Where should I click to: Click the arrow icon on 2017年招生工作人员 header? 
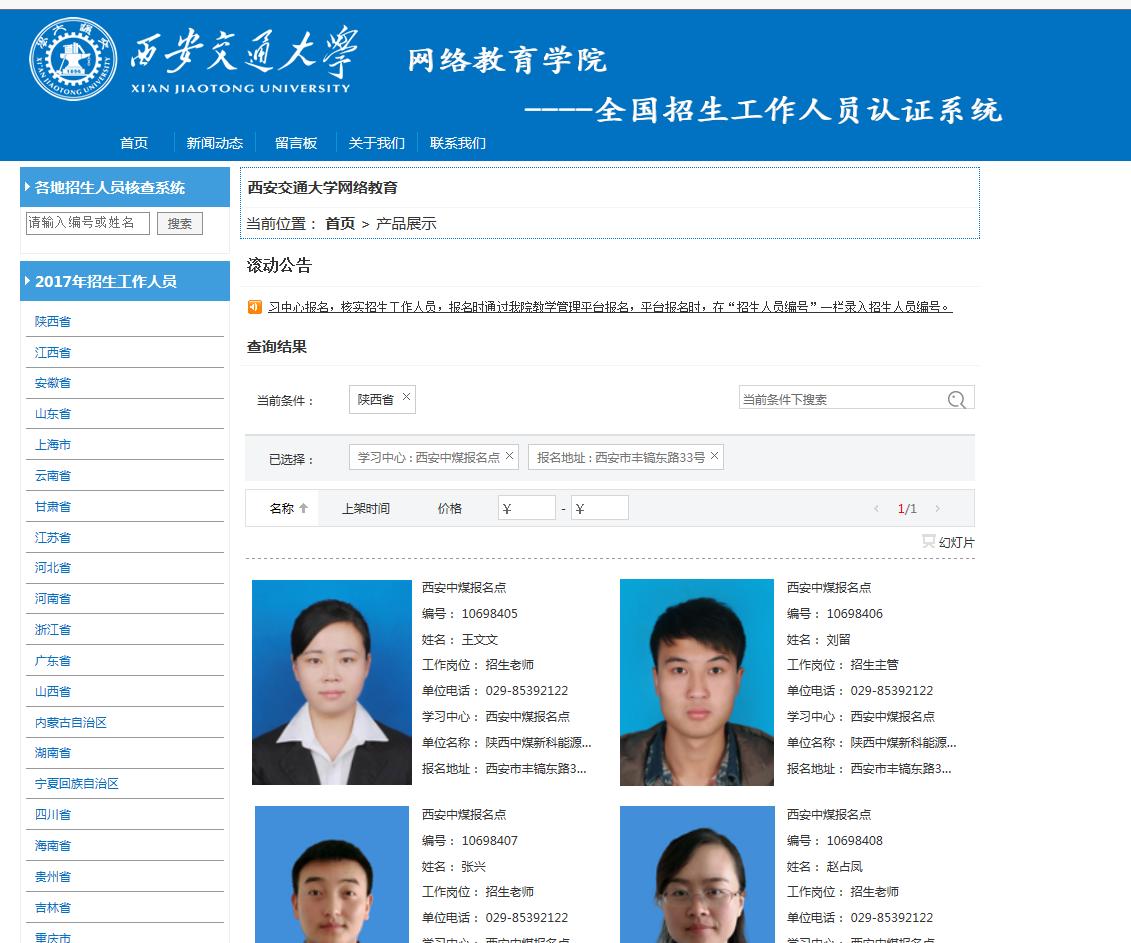pyautogui.click(x=25, y=281)
